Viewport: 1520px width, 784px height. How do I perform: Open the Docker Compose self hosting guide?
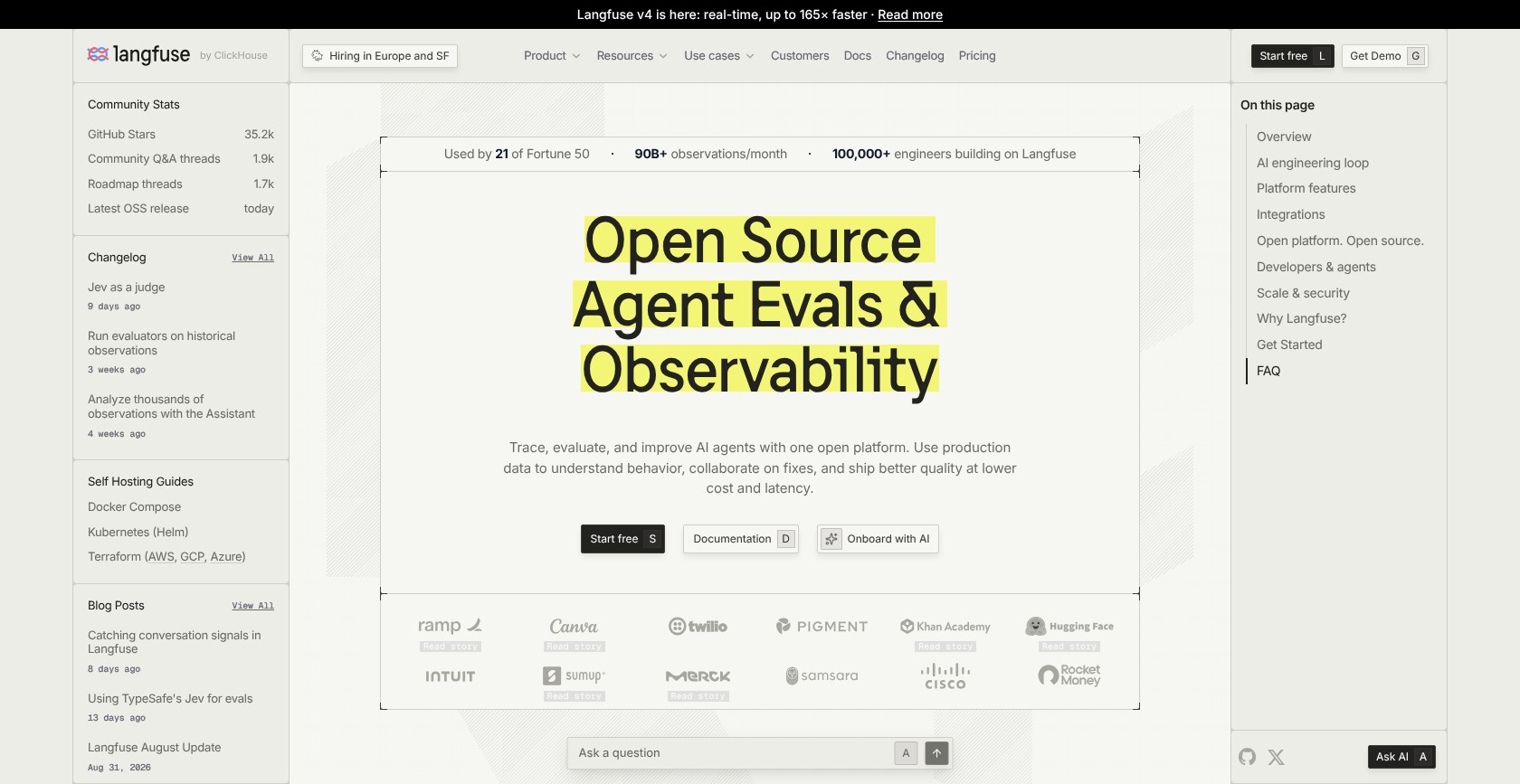tap(134, 507)
